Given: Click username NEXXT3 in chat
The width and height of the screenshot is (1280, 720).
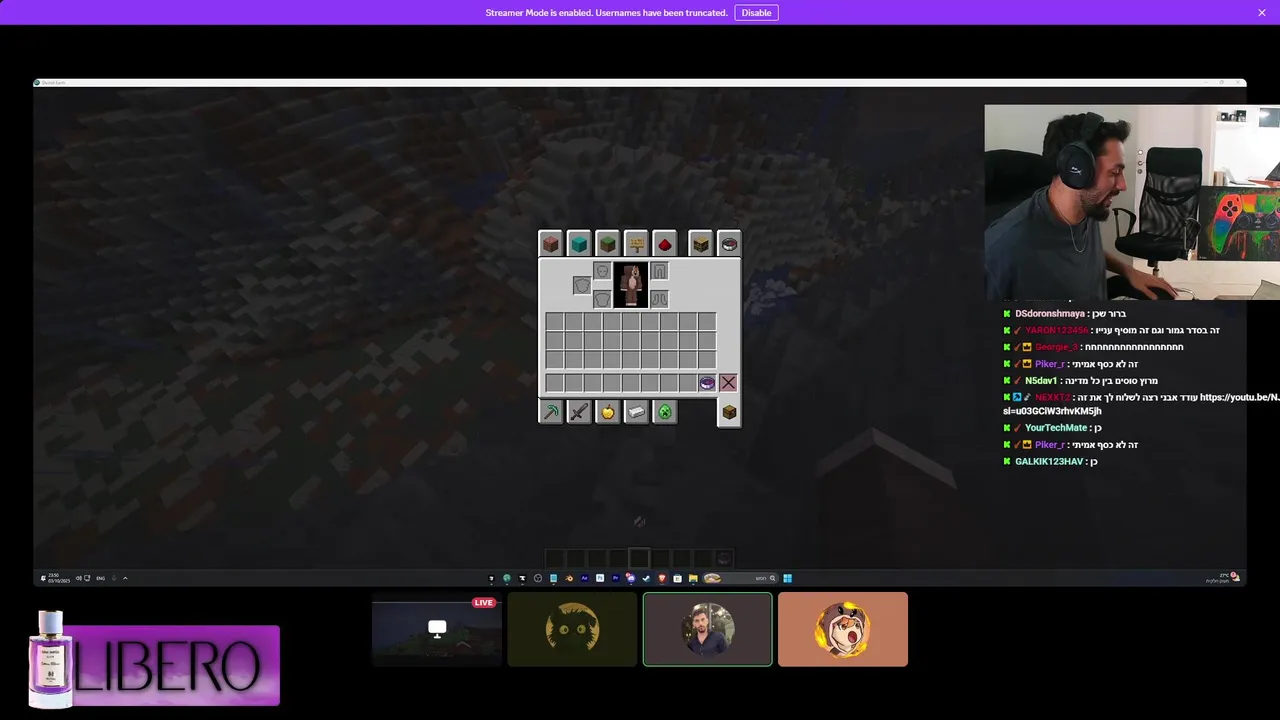Looking at the screenshot, I should point(1052,397).
